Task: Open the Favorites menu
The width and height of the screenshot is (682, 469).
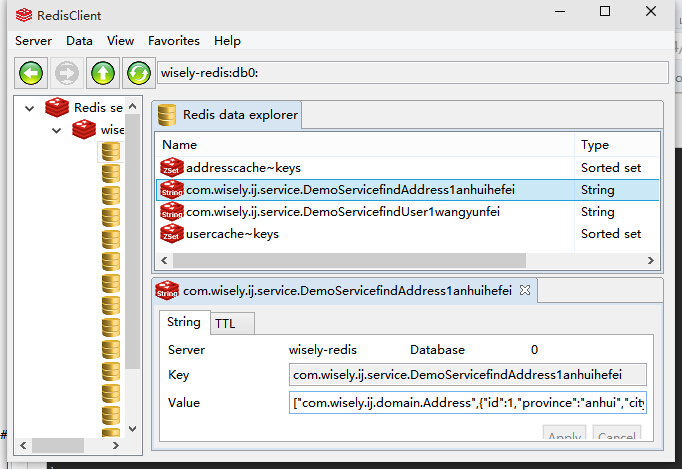Action: (x=174, y=41)
